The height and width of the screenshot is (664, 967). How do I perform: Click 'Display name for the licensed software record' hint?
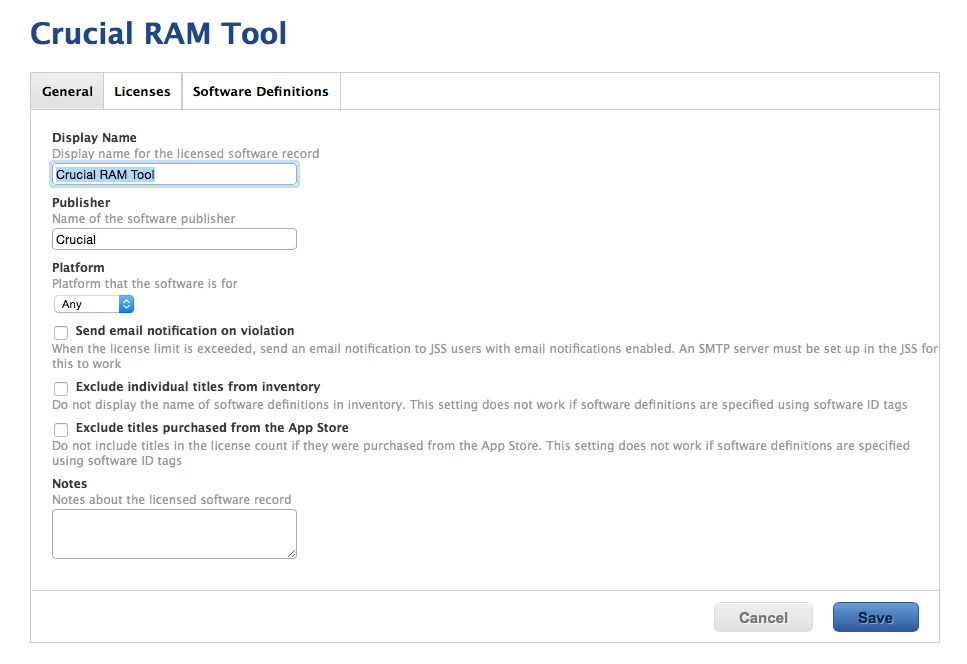pos(186,154)
